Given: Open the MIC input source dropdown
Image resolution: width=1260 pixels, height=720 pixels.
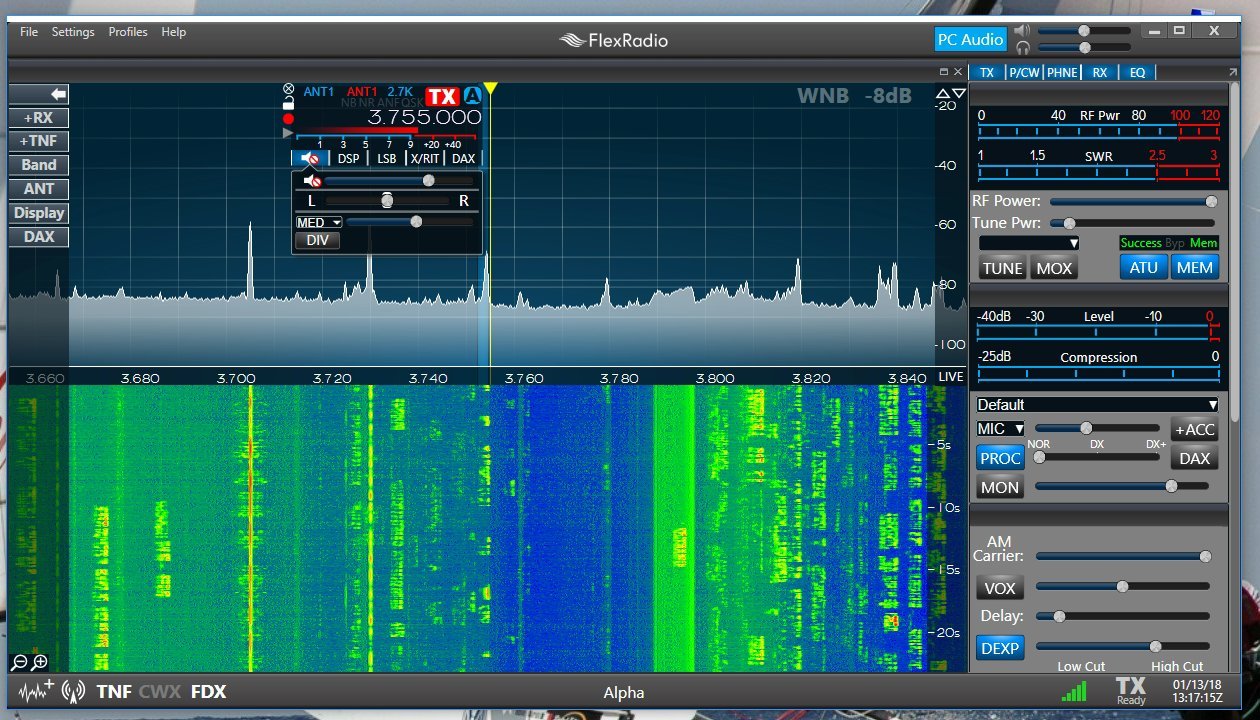Looking at the screenshot, I should (1001, 428).
